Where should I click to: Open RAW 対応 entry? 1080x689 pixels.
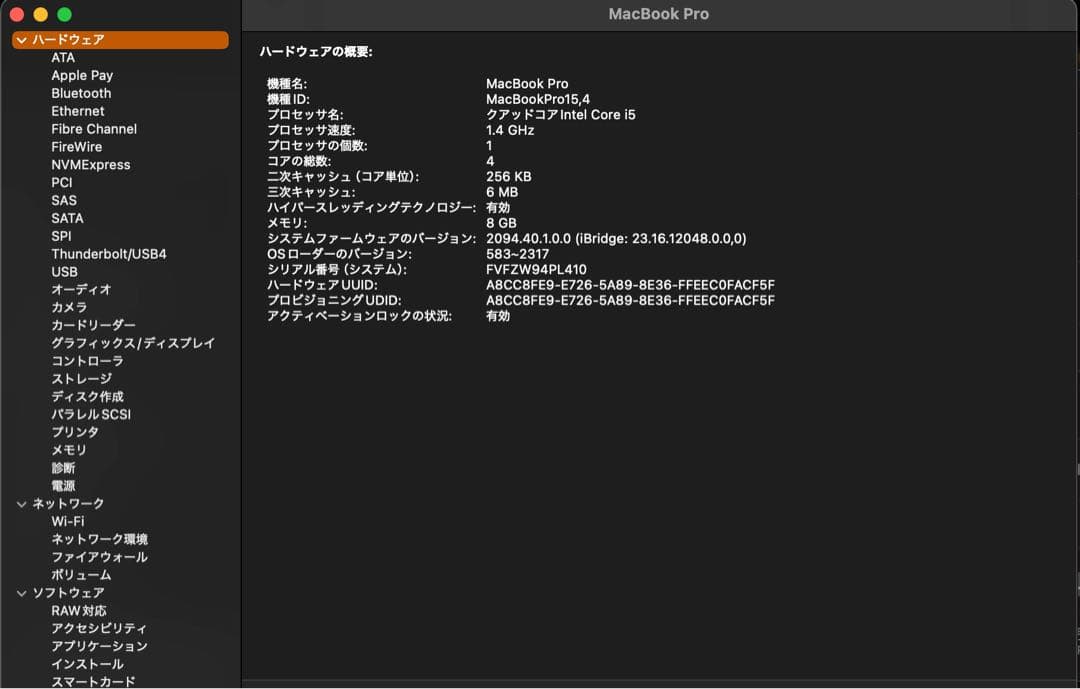[x=79, y=611]
